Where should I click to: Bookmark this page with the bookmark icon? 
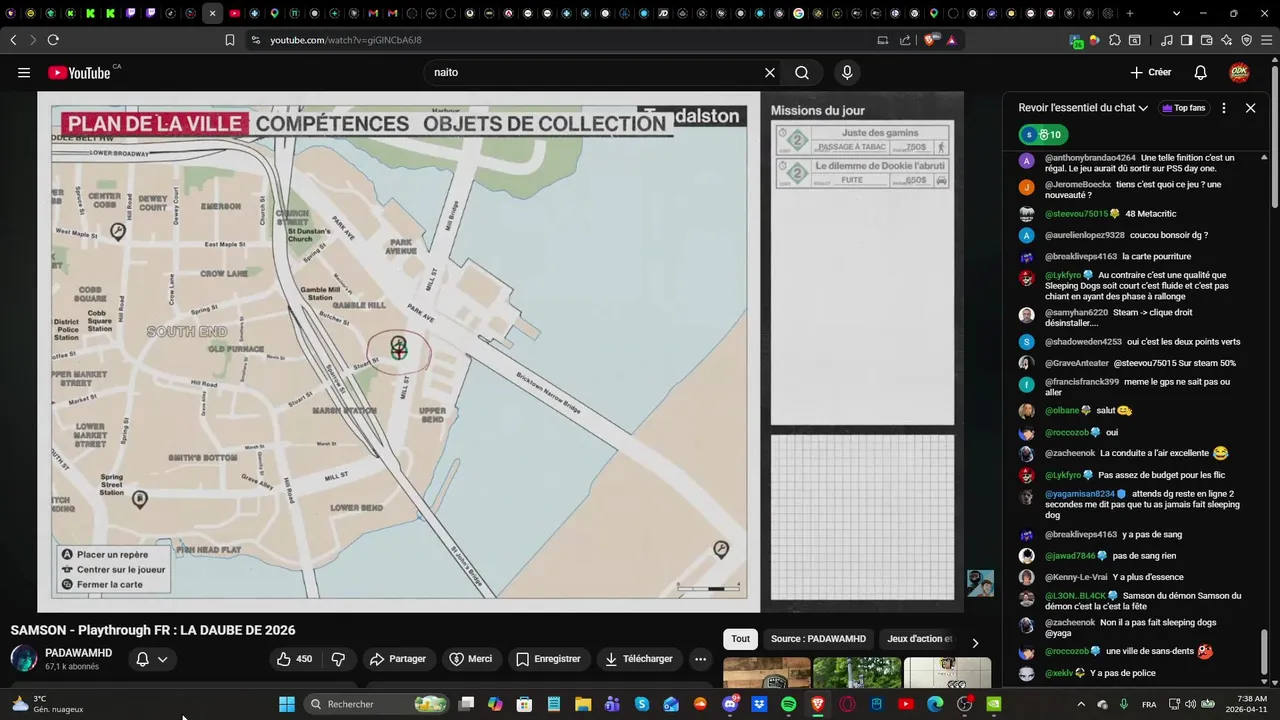[x=230, y=40]
